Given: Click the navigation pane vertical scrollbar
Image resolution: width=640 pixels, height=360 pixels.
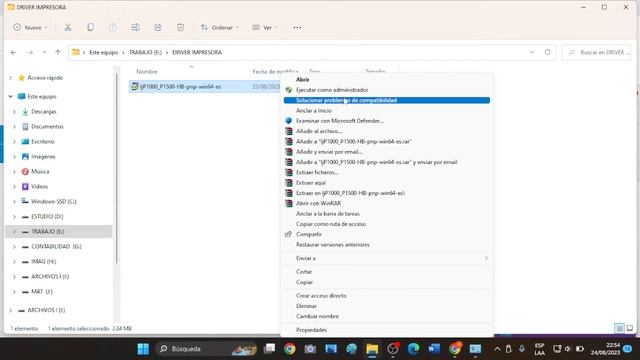Looking at the screenshot, I should point(116,168).
